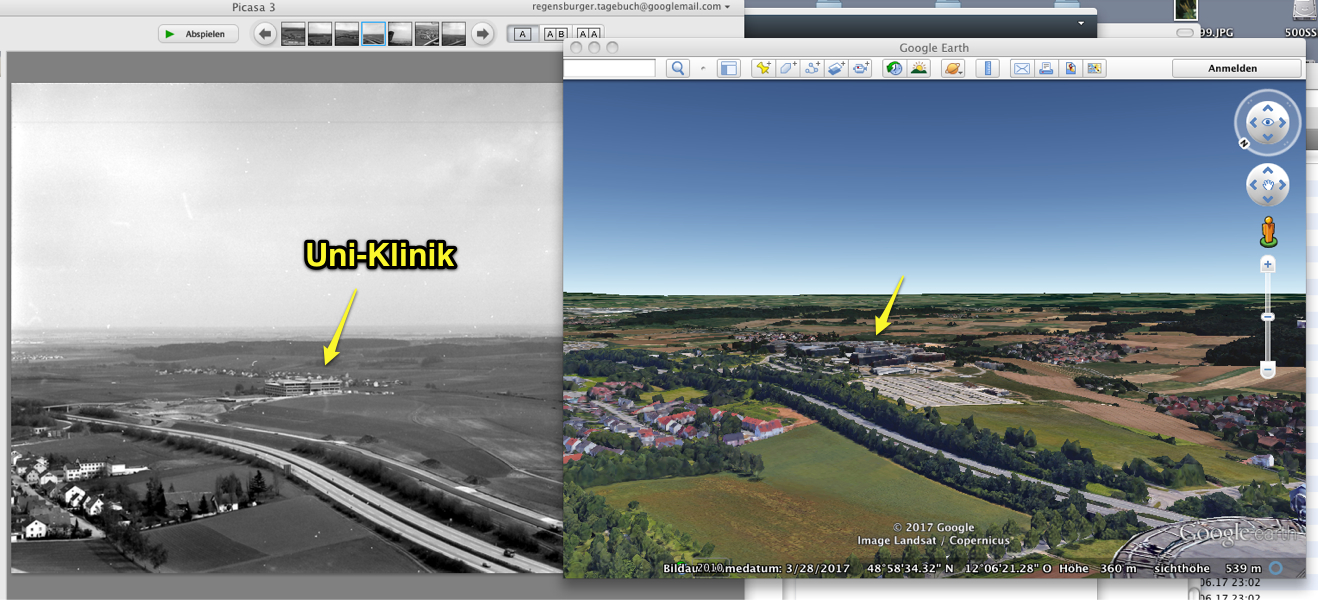
Task: Select third thumbnail in Picasa filmstrip
Action: [347, 34]
